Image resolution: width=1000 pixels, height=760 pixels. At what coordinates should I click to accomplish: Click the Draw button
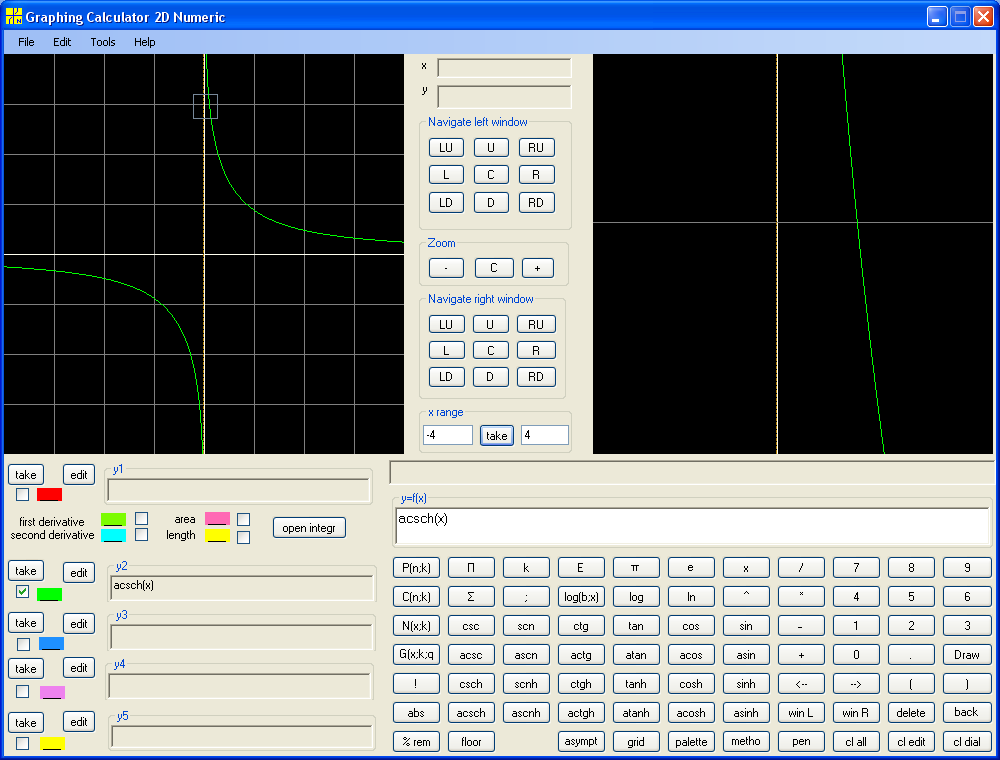(x=967, y=655)
